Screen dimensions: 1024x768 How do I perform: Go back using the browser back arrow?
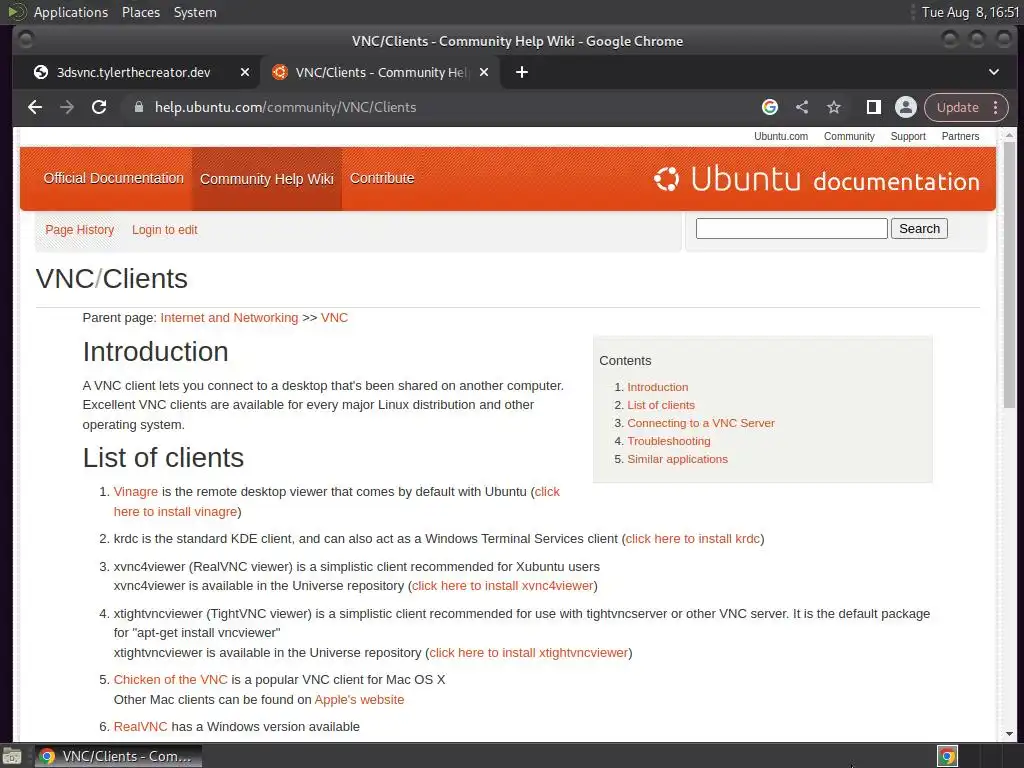(35, 107)
